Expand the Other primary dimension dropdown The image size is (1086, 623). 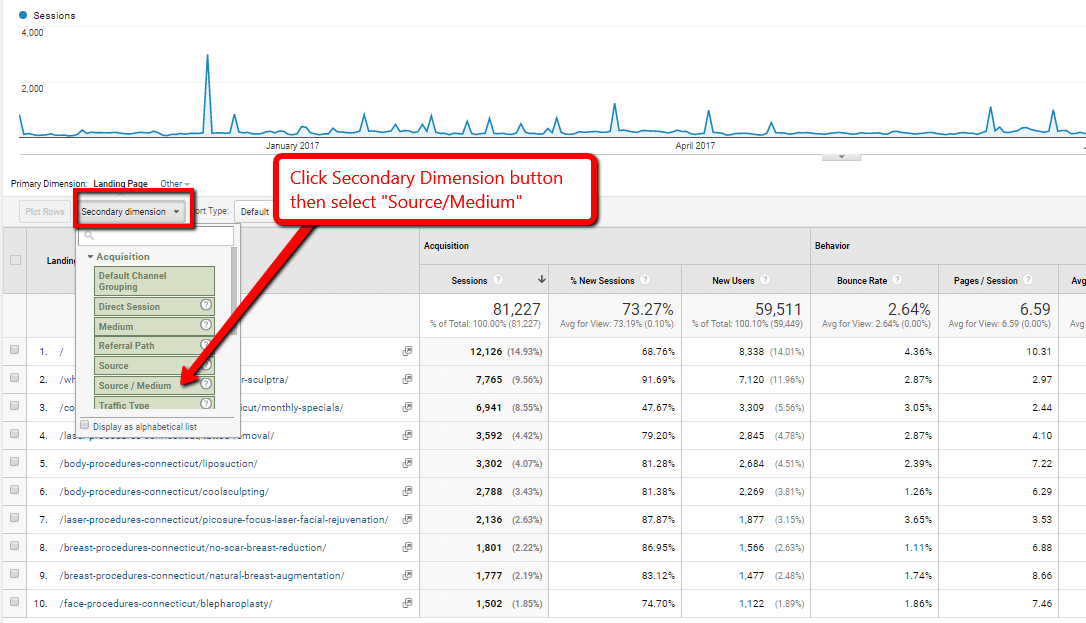tap(175, 184)
